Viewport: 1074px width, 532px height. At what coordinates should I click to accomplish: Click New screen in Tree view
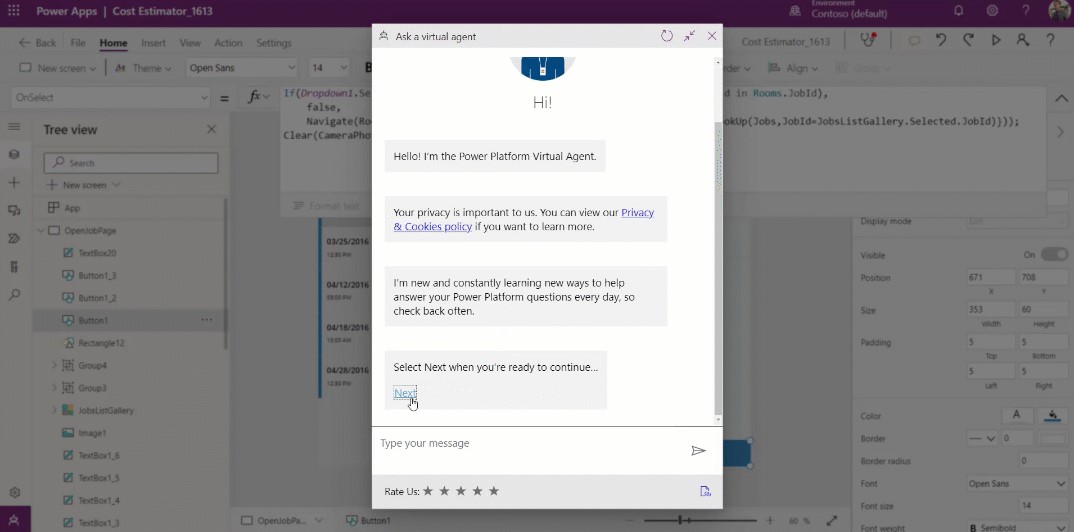83,185
